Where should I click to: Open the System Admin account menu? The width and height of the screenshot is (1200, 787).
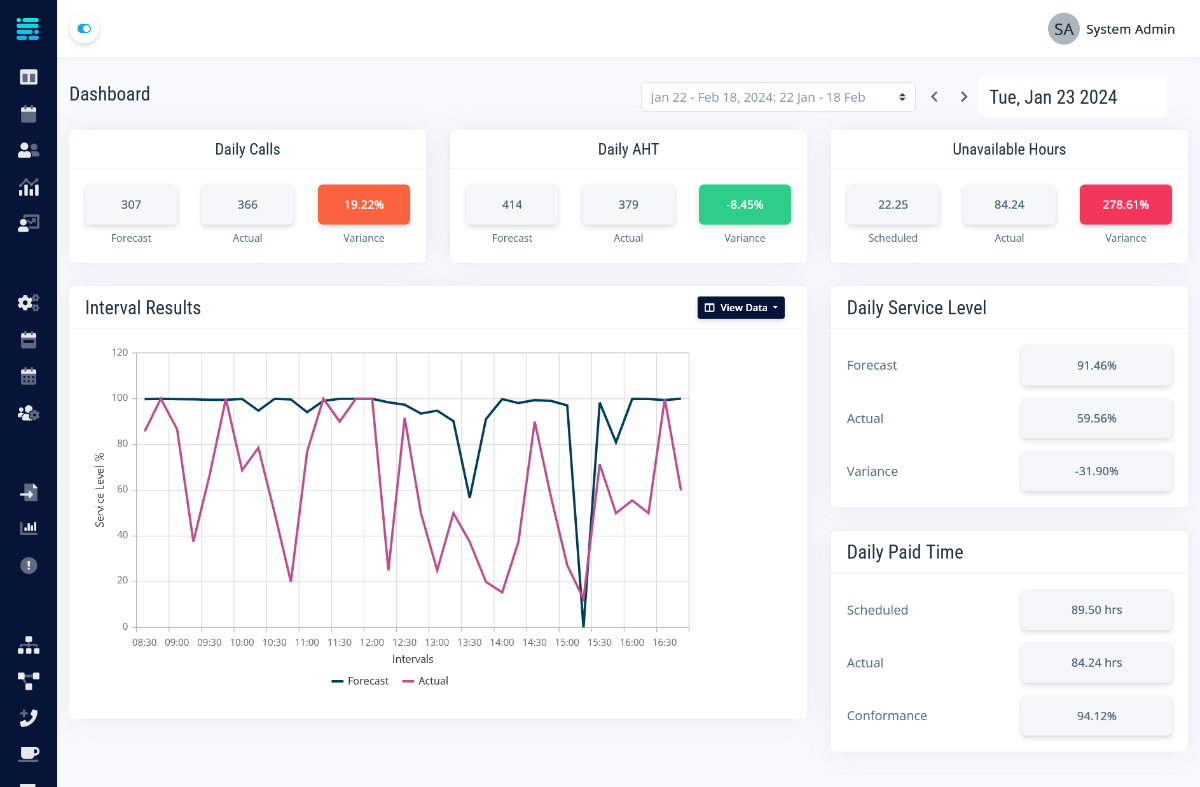1111,29
